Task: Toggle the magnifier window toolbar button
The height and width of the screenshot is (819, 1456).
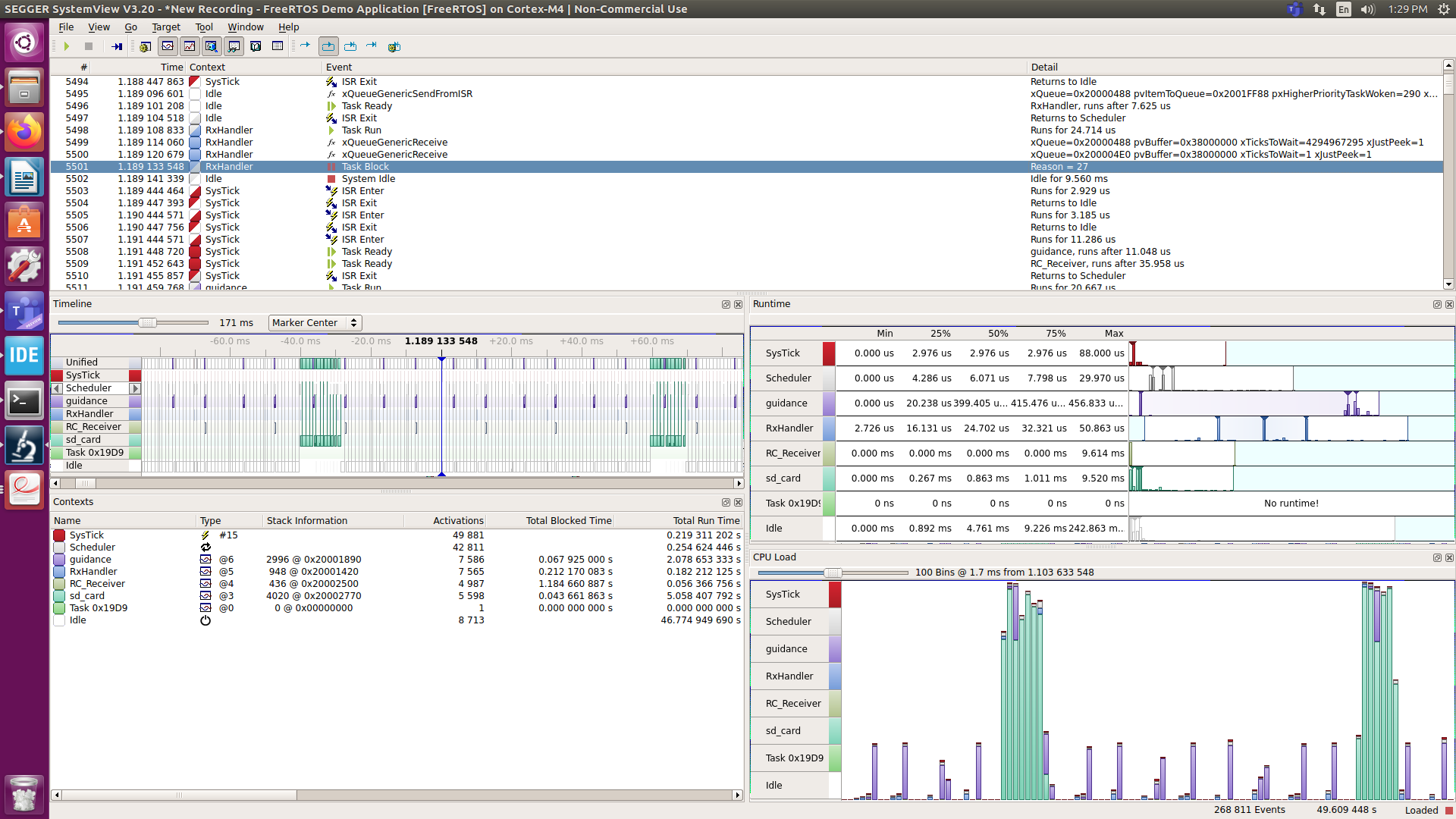Action: (x=212, y=46)
